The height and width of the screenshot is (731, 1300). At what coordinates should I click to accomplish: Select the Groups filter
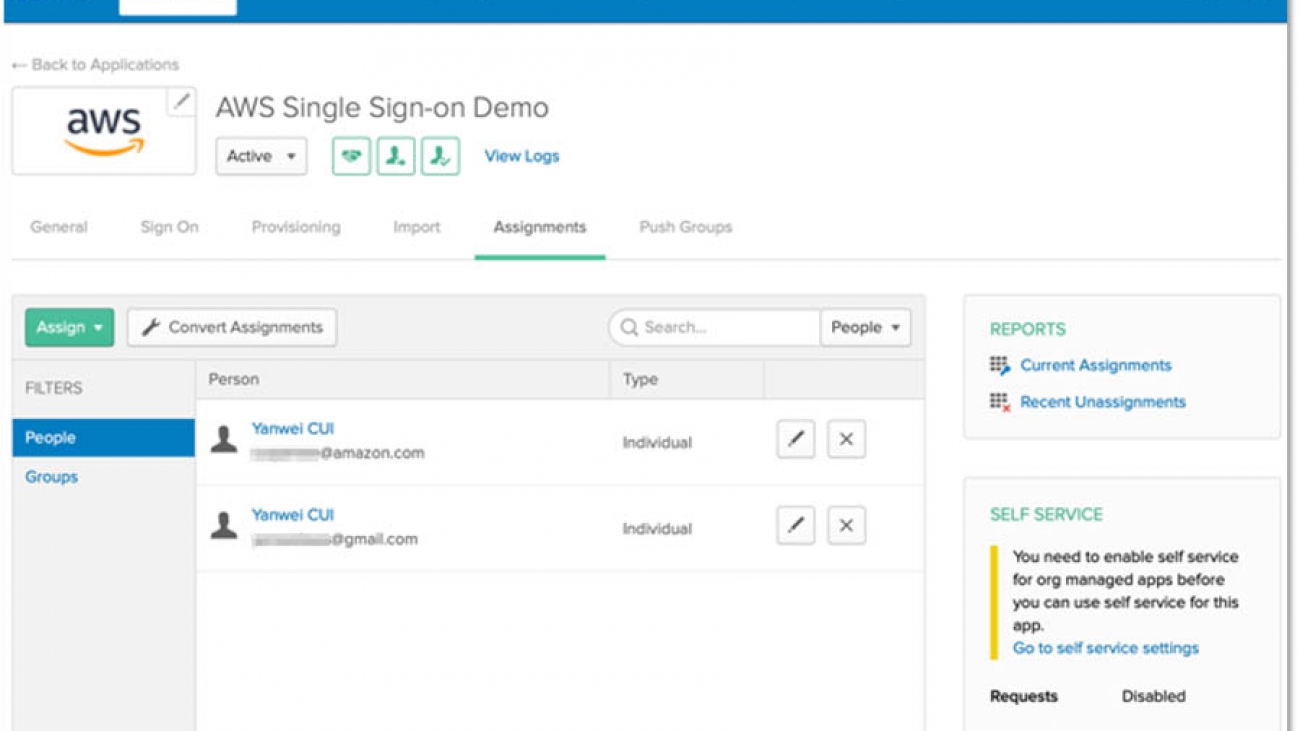point(51,477)
